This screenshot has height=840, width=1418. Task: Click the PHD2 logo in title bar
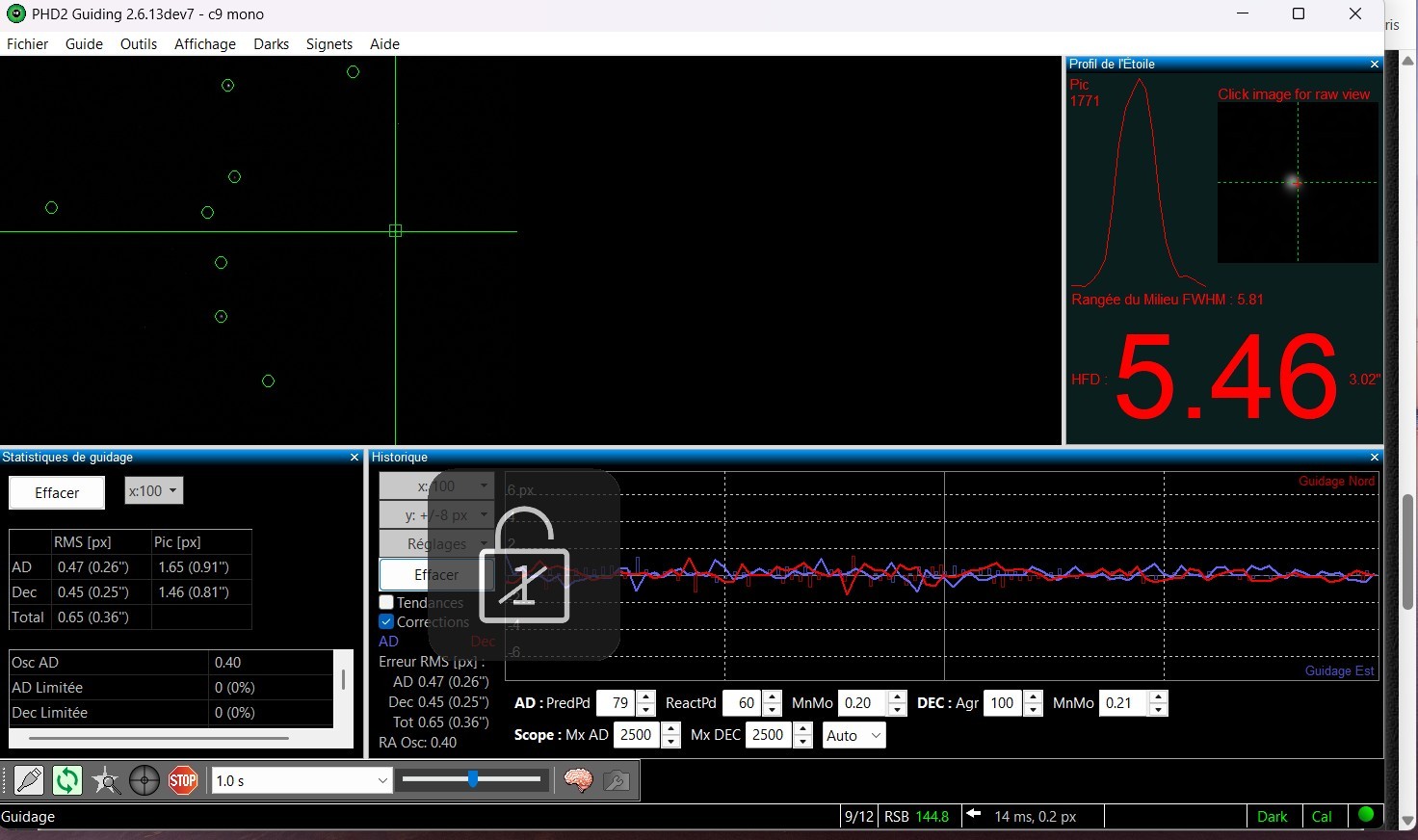tap(15, 13)
